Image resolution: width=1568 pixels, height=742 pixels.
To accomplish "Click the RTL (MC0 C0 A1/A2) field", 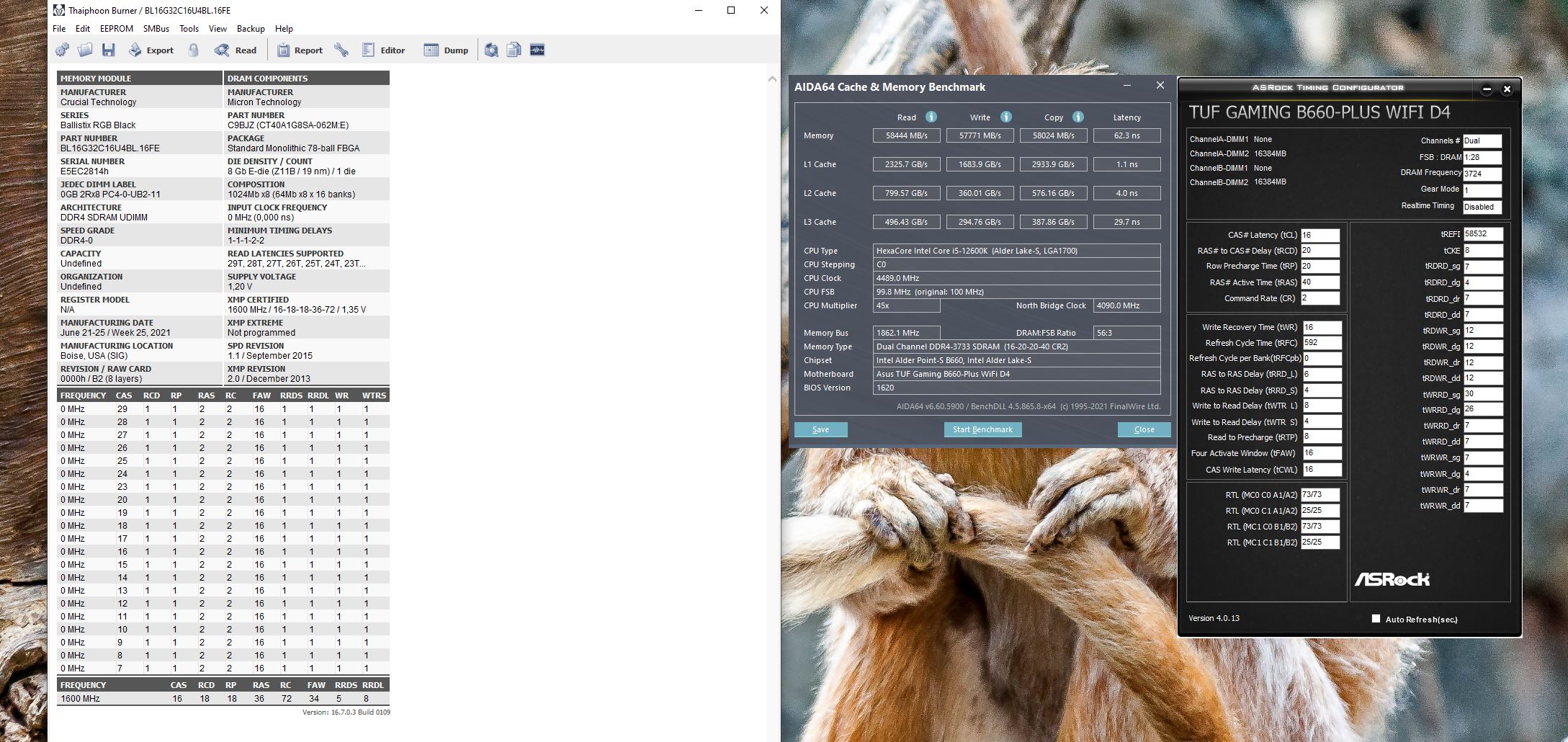I will [x=1320, y=495].
